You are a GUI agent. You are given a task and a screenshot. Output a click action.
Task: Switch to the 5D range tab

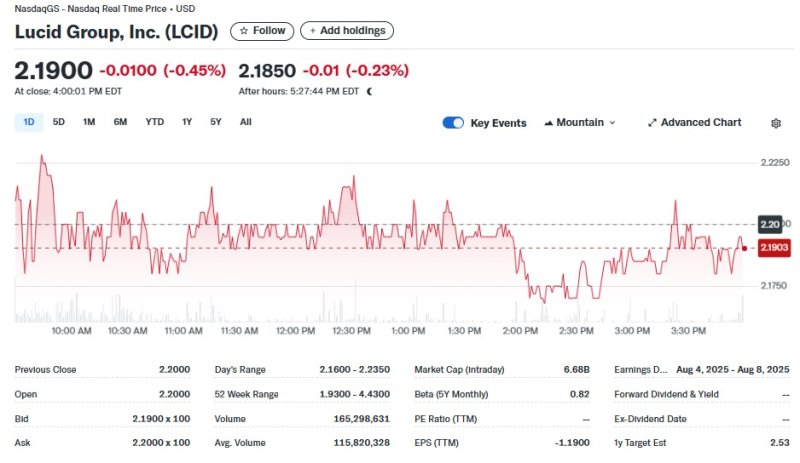pos(59,122)
